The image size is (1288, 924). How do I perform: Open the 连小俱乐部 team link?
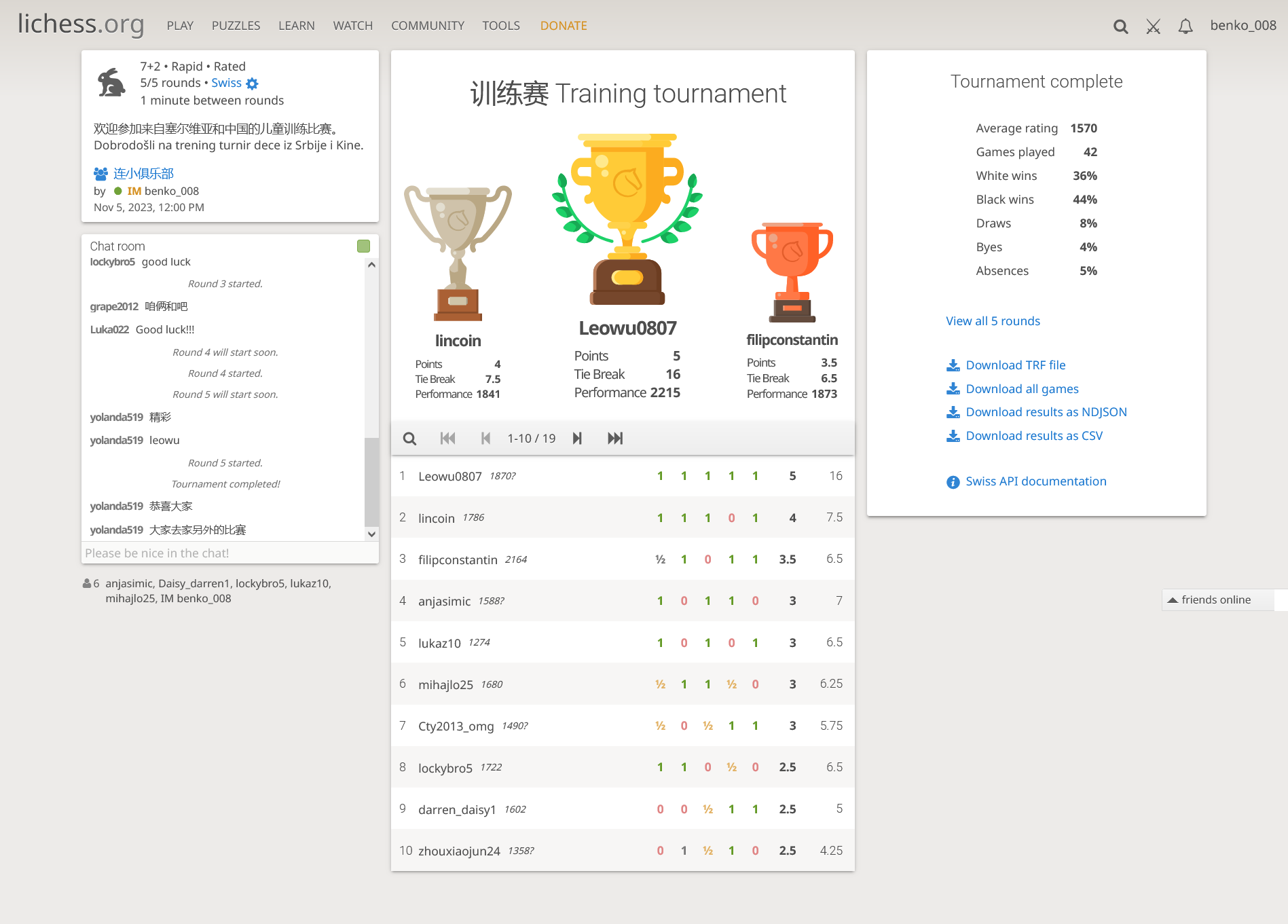point(143,173)
